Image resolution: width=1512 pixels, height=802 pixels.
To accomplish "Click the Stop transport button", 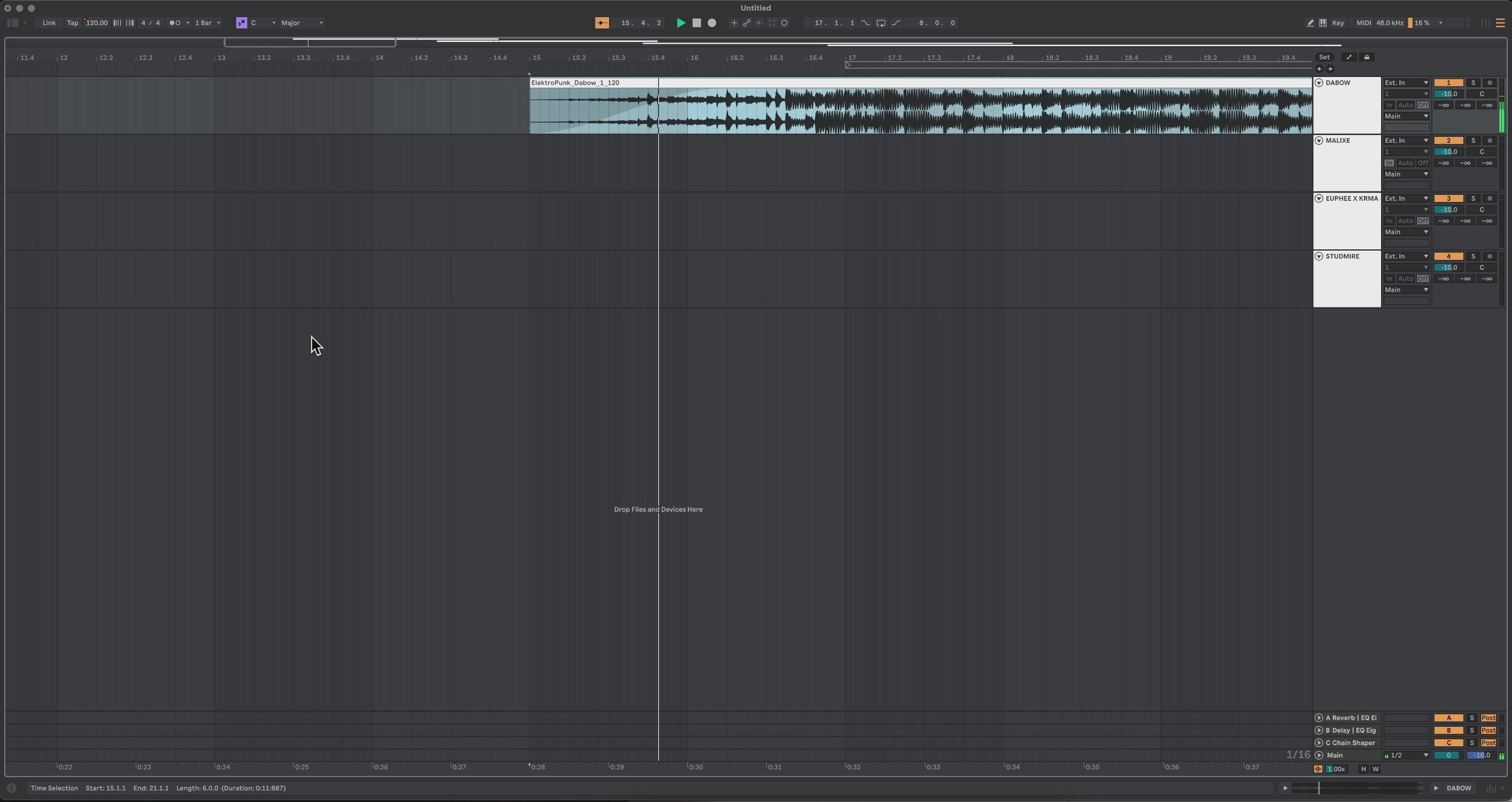I will coord(696,23).
